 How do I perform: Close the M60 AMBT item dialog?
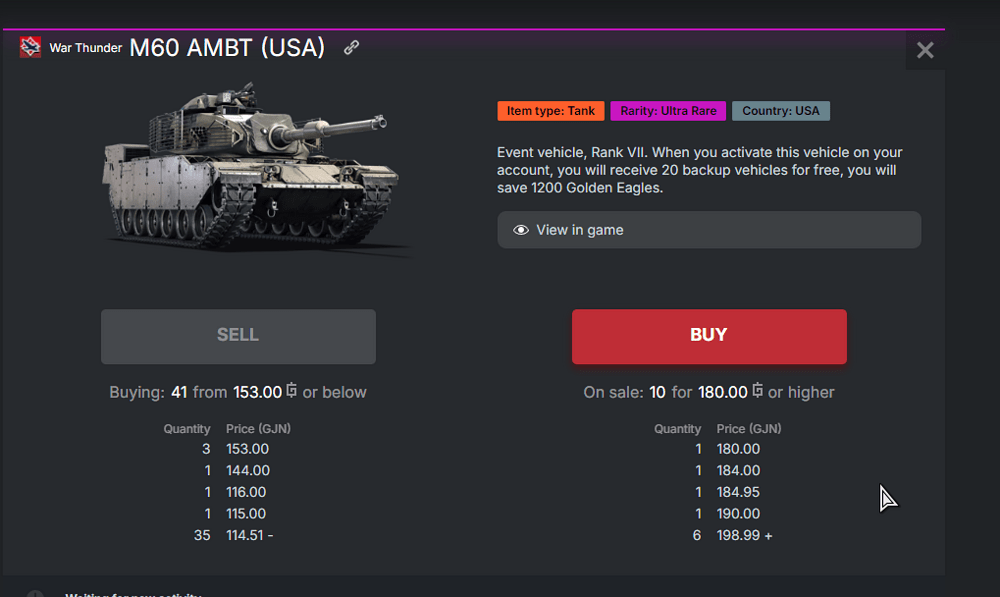point(925,50)
